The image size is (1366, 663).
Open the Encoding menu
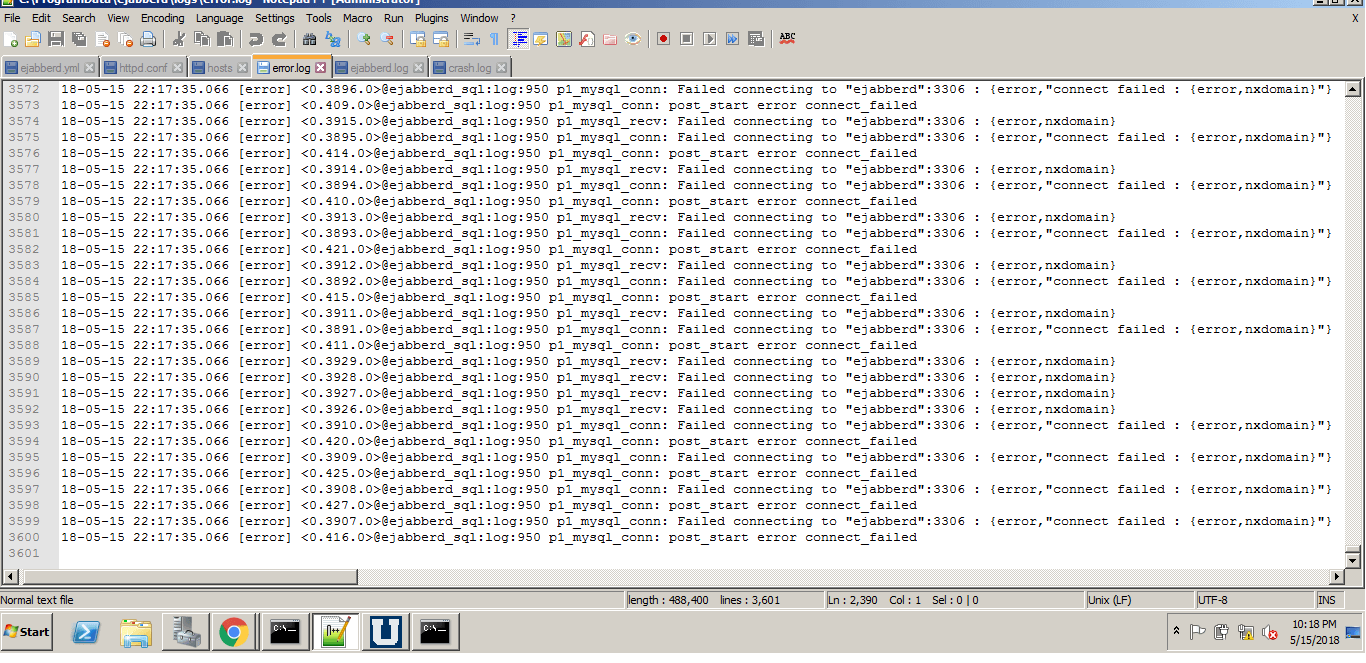162,18
